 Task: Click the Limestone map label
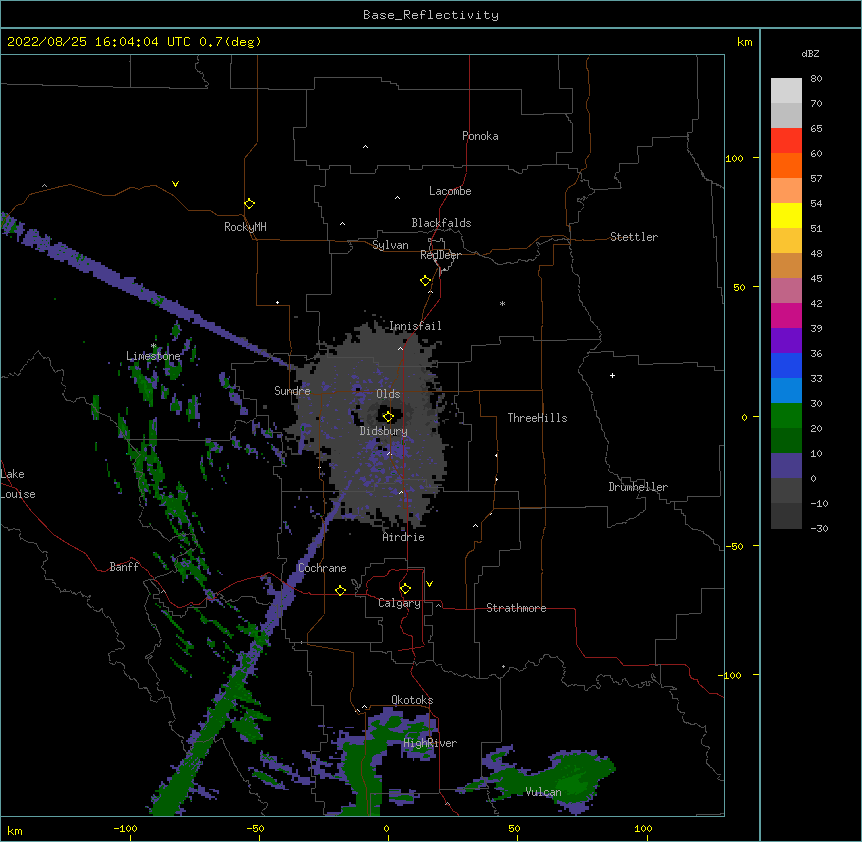tap(153, 356)
